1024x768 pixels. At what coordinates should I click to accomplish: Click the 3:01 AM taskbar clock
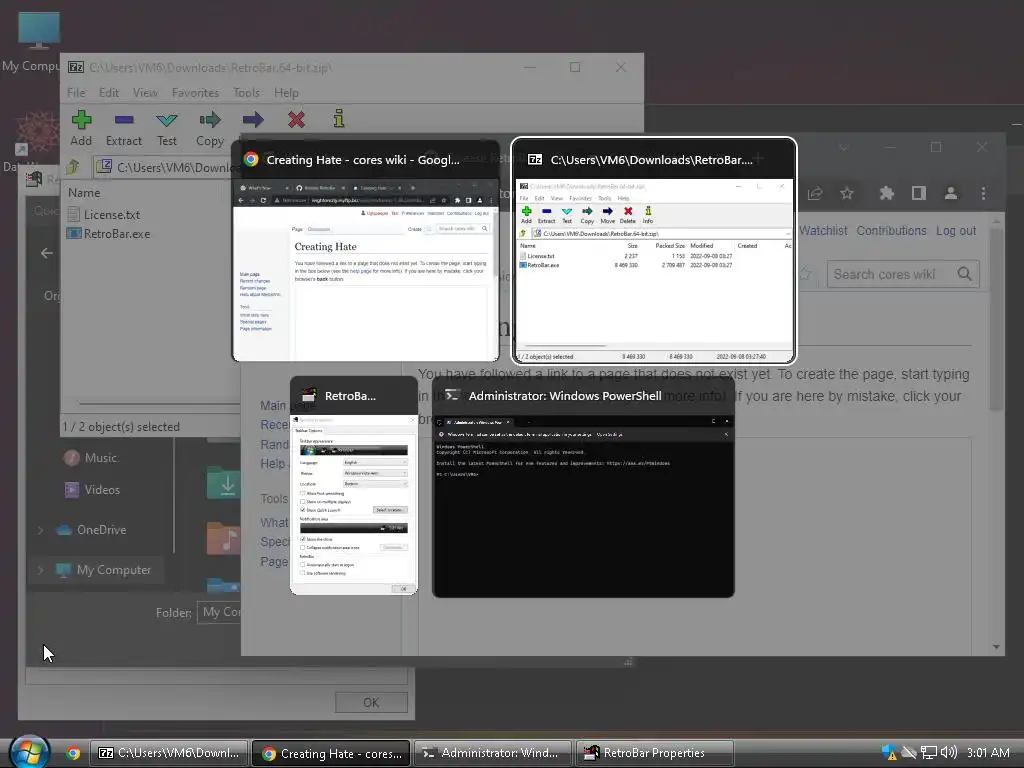click(x=988, y=753)
